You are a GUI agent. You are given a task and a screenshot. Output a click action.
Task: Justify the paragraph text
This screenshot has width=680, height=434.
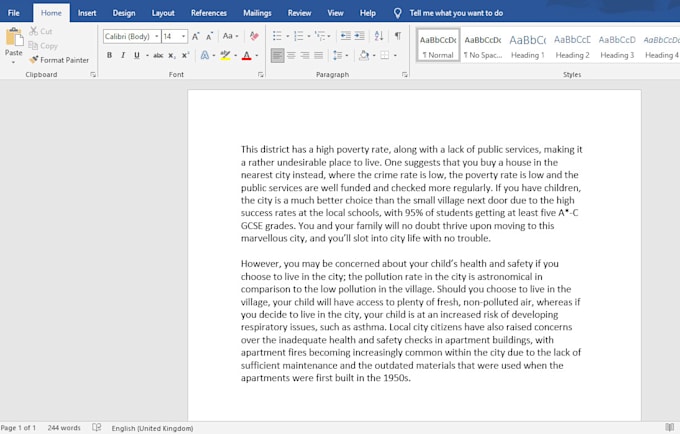319,55
